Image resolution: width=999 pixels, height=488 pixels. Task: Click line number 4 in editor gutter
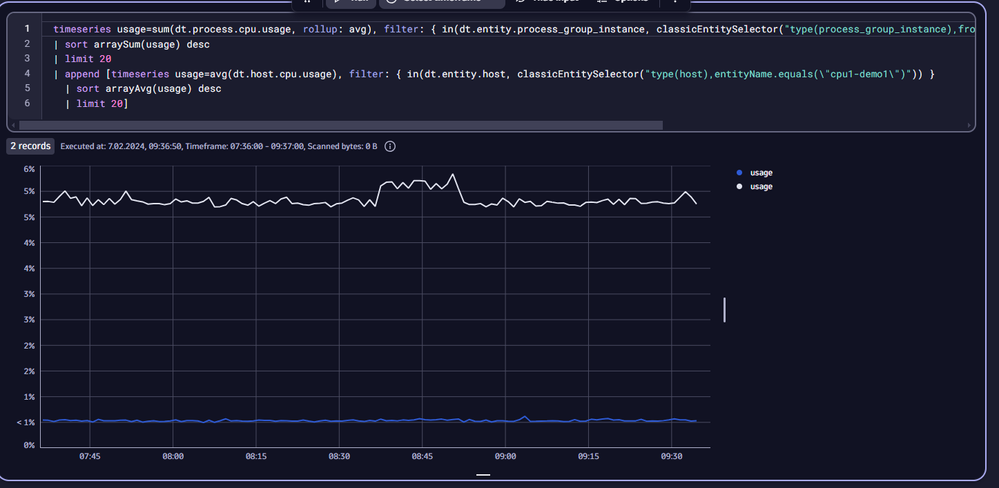(x=27, y=74)
